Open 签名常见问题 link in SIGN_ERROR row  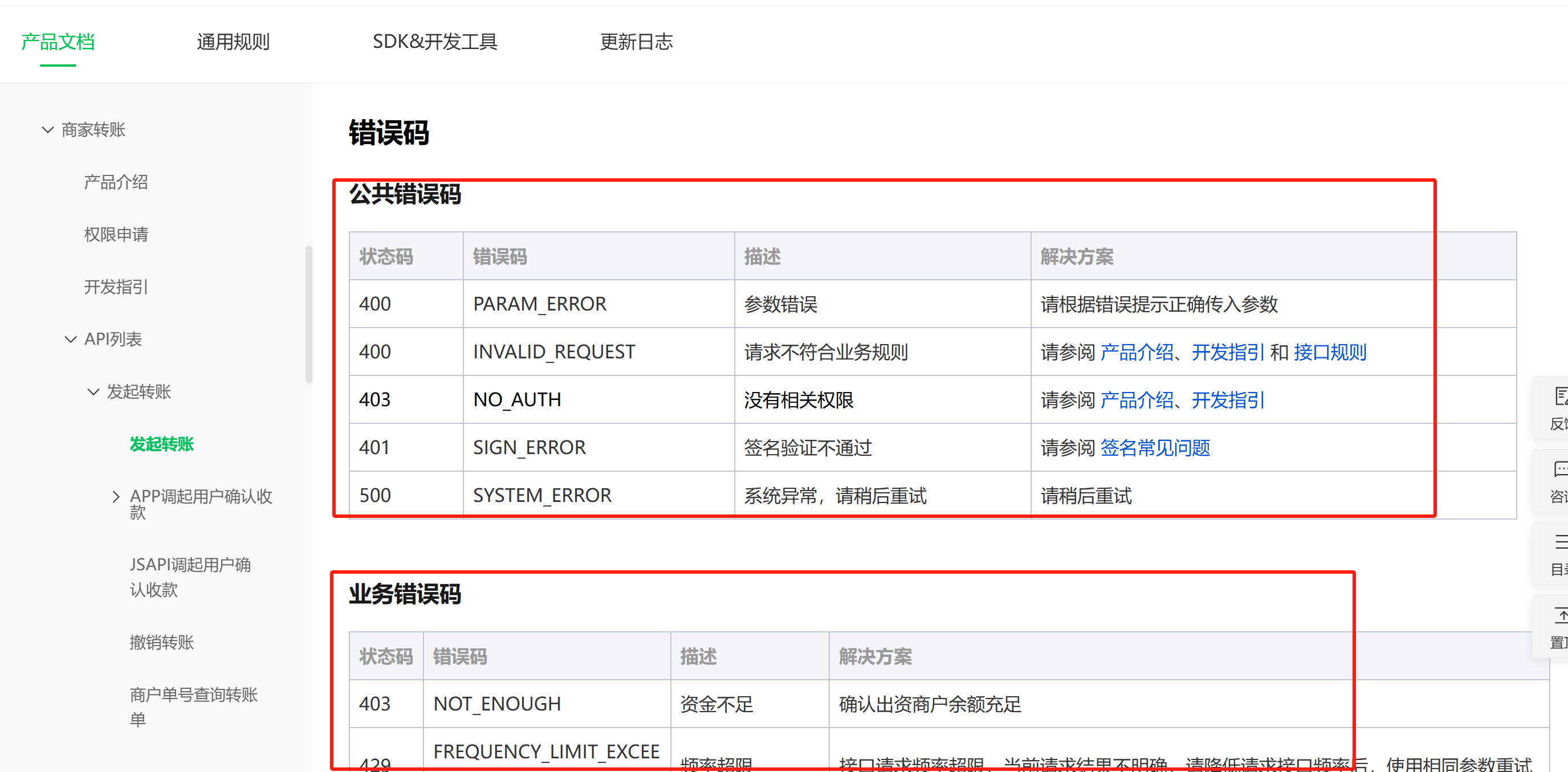[1155, 448]
